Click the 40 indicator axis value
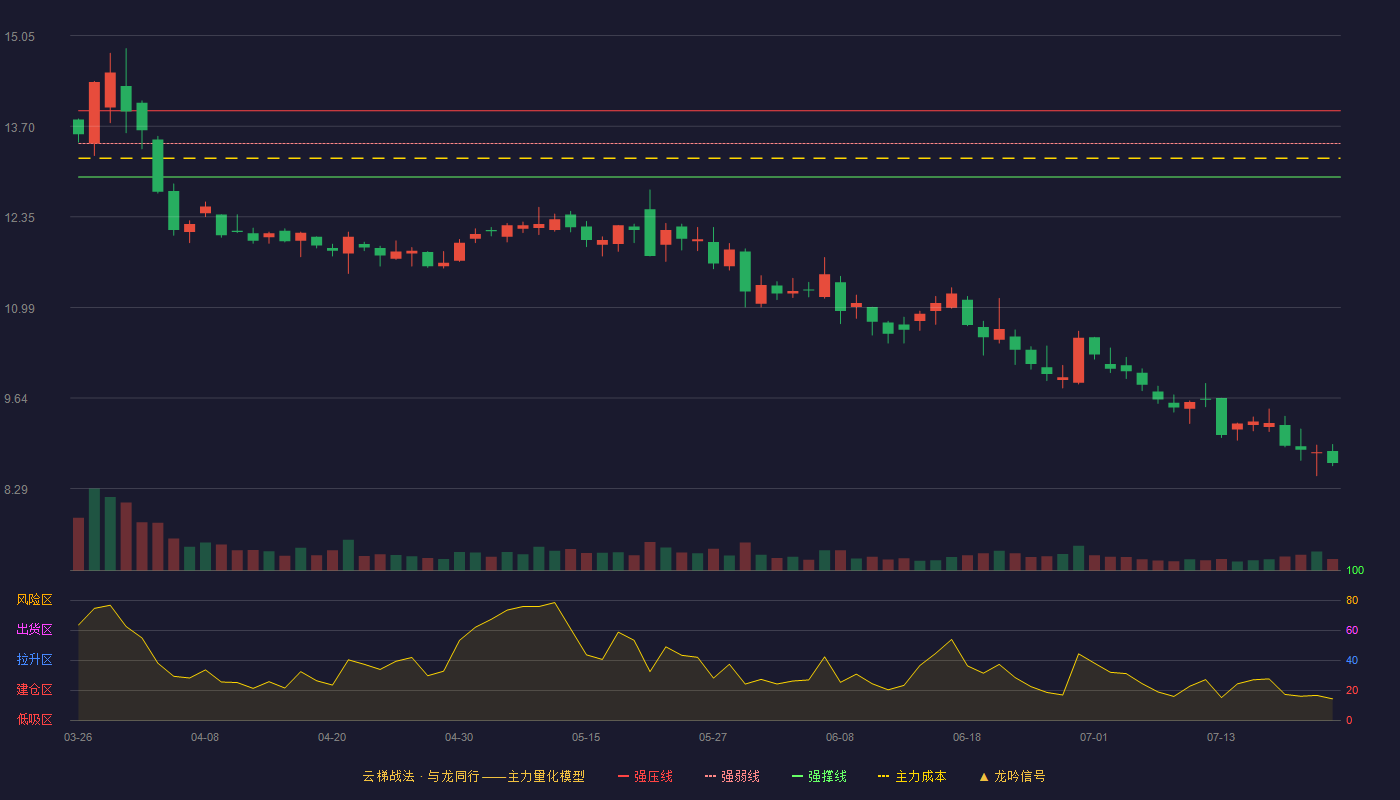This screenshot has height=800, width=1400. (1352, 661)
